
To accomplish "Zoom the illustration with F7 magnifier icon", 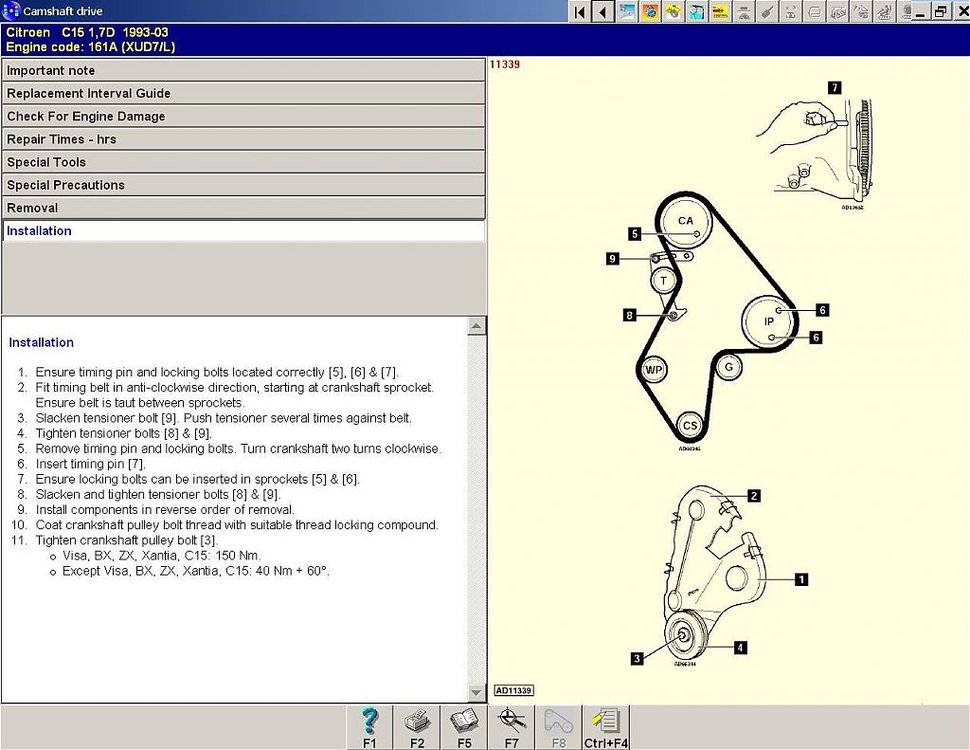I will [x=511, y=728].
